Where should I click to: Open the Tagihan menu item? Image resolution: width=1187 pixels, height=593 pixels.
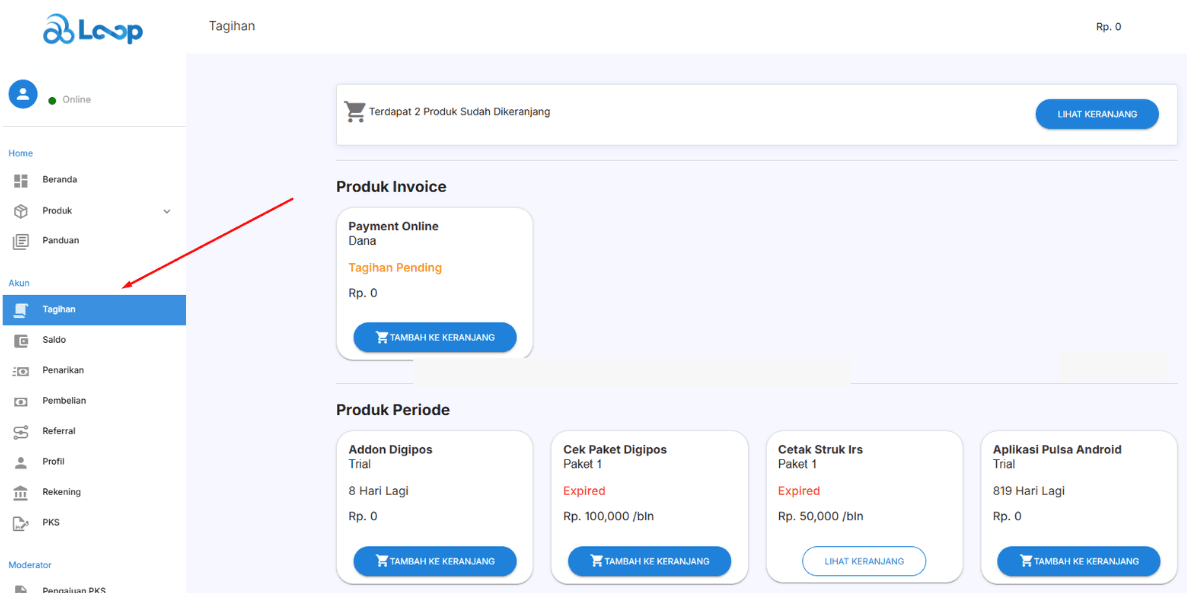click(59, 310)
